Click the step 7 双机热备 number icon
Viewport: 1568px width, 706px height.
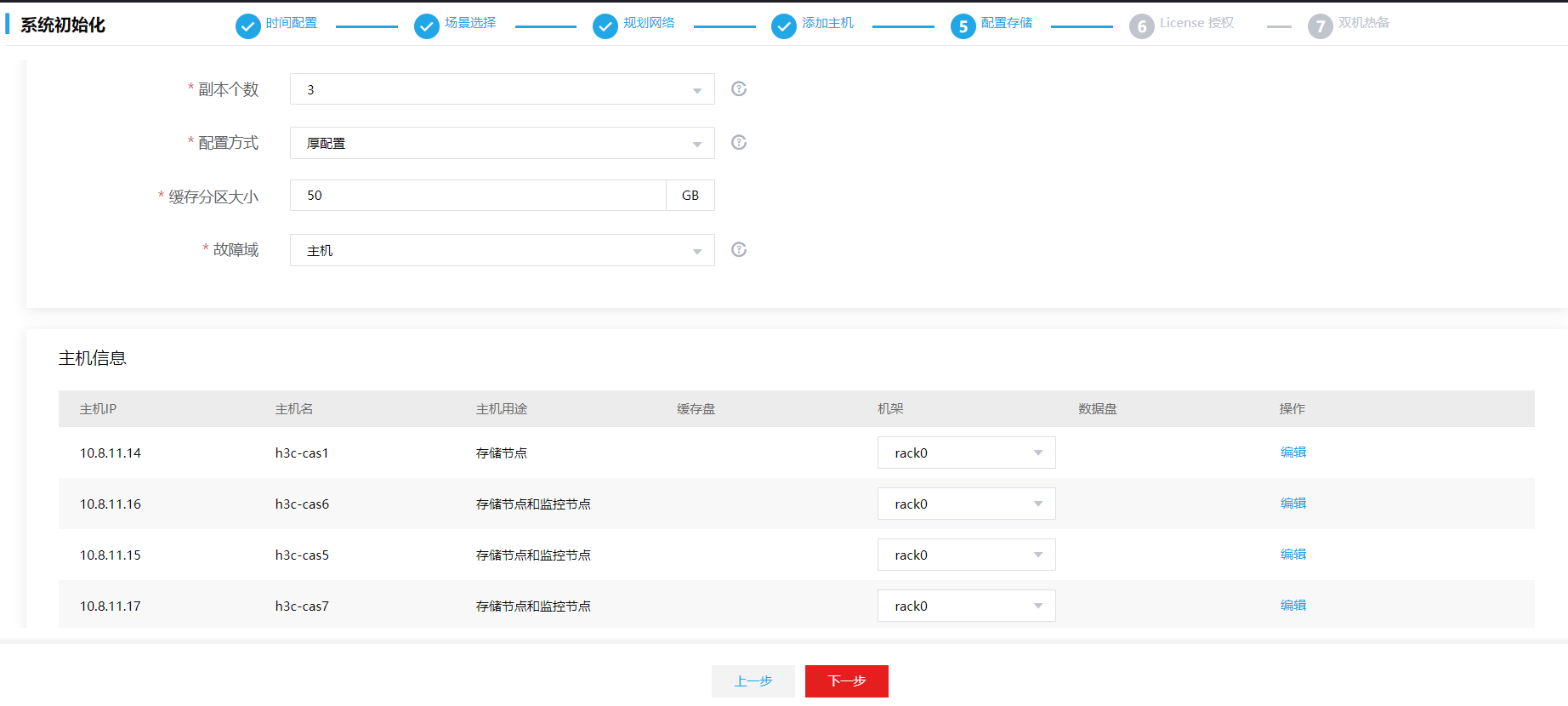1321,26
